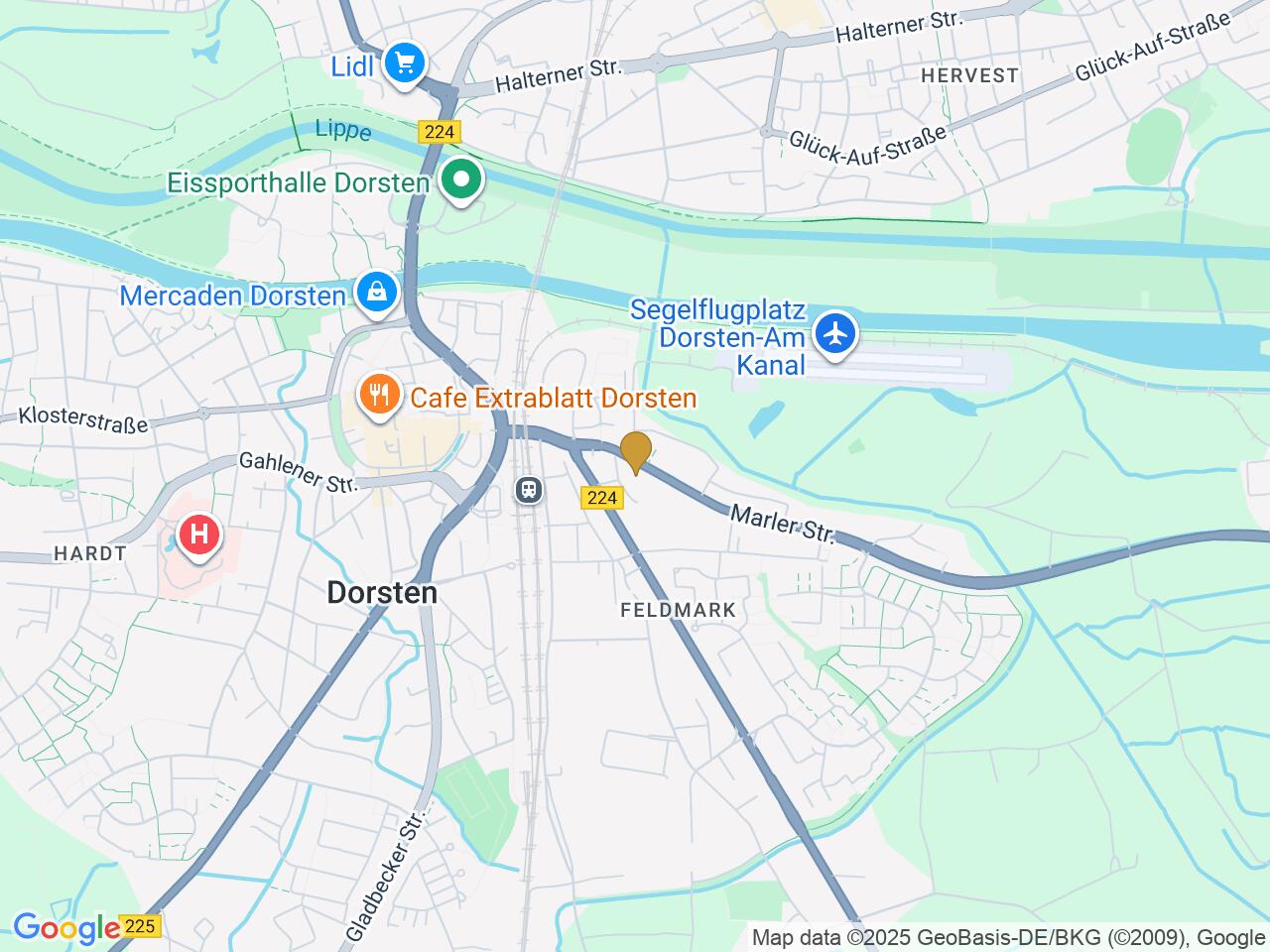Open the Google logo link
1270x952 pixels.
pos(65,929)
